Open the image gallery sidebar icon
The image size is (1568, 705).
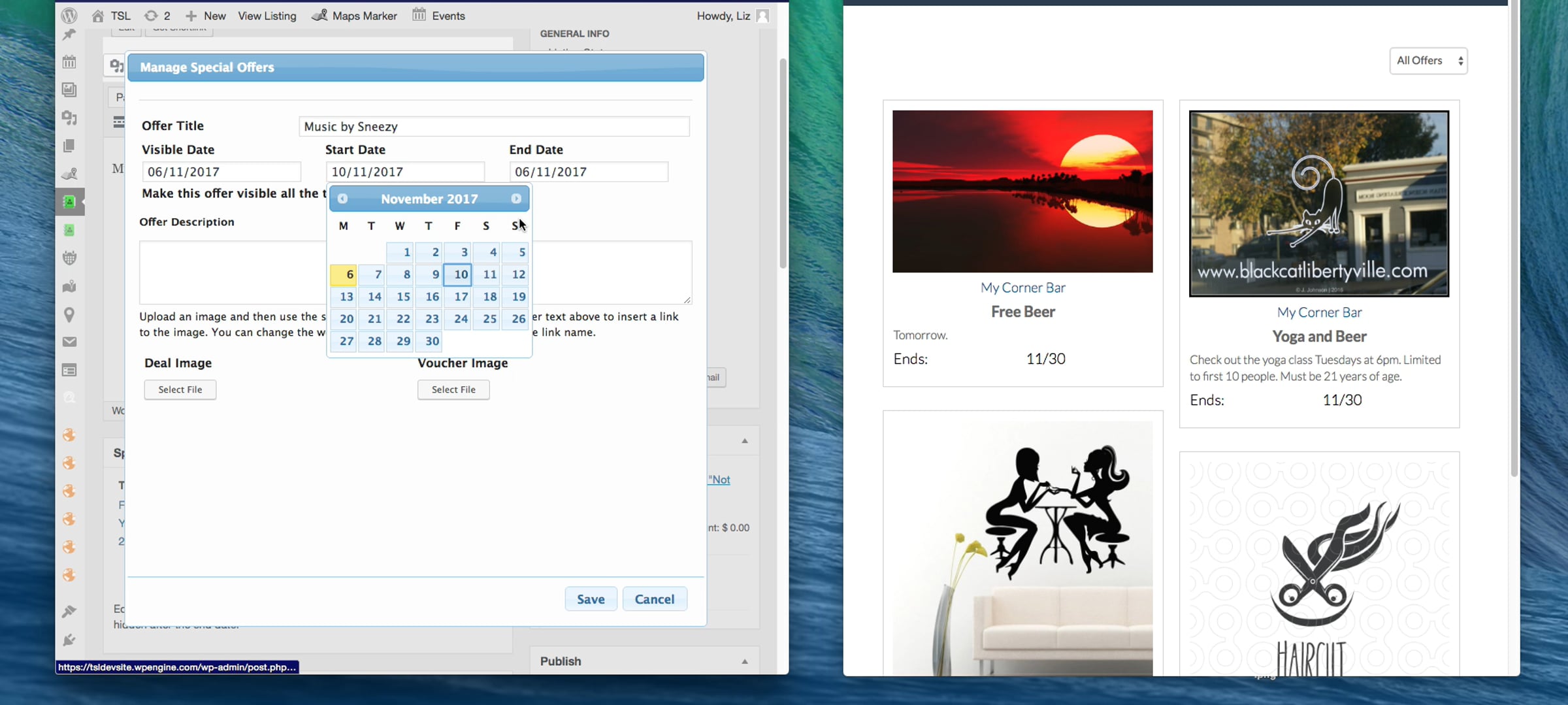pos(69,90)
